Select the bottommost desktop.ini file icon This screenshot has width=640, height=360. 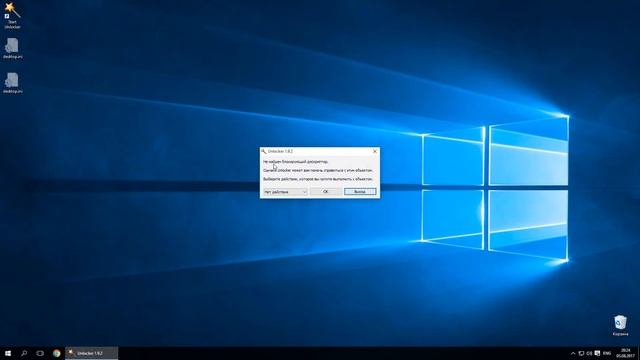click(x=12, y=83)
